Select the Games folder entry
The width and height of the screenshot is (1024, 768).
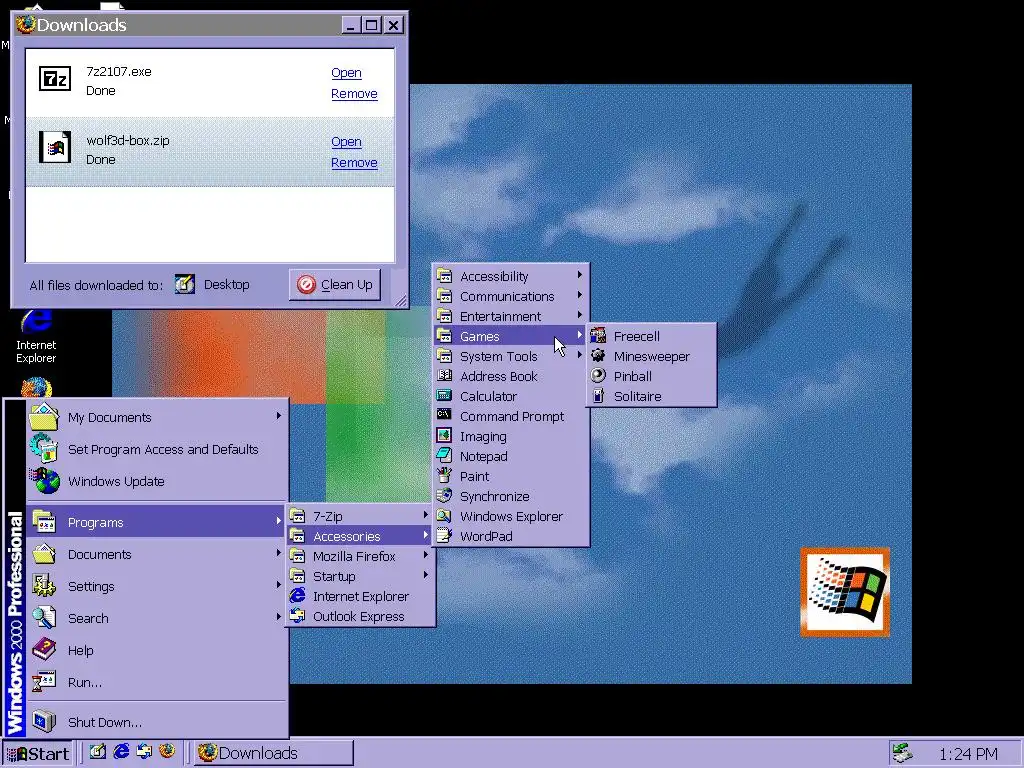(511, 336)
